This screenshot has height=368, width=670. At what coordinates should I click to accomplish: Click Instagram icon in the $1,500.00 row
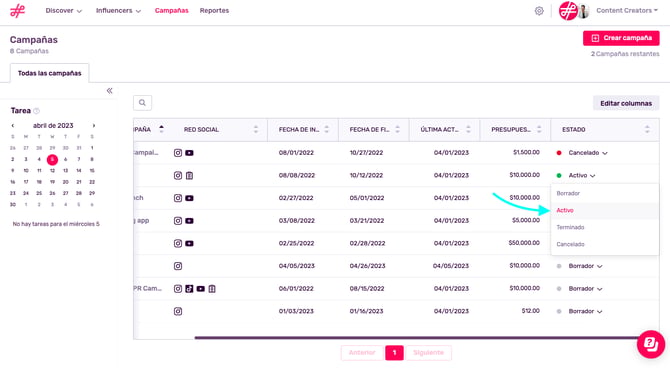click(178, 153)
